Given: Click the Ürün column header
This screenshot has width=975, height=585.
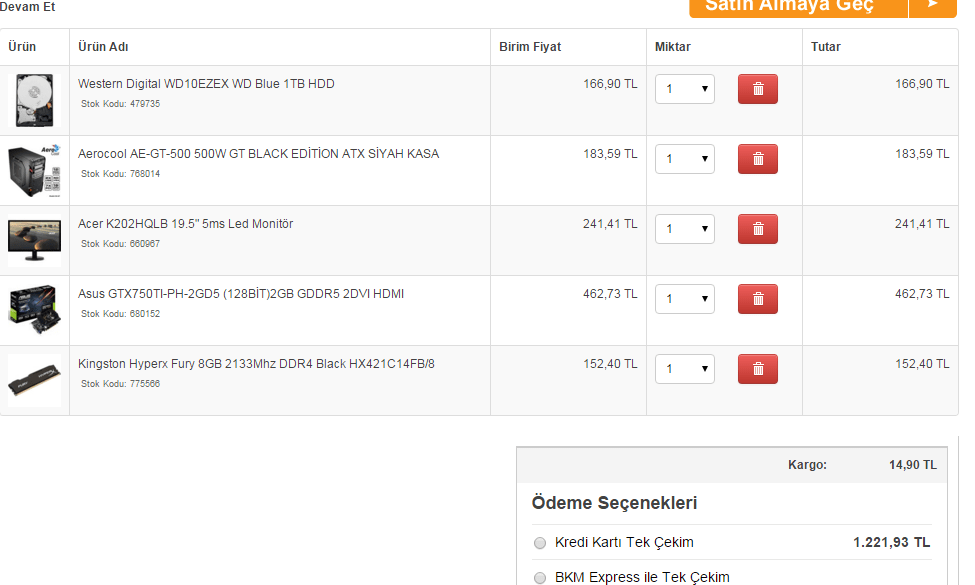Looking at the screenshot, I should 22,47.
